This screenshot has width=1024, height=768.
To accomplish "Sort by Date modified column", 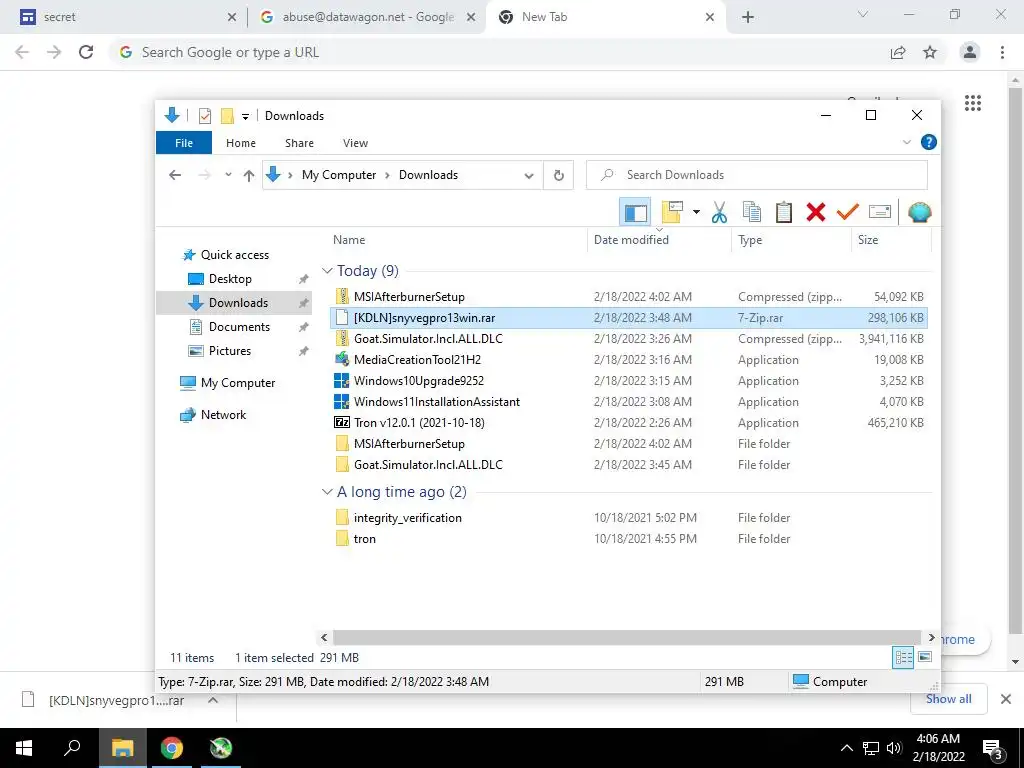I will (x=631, y=240).
